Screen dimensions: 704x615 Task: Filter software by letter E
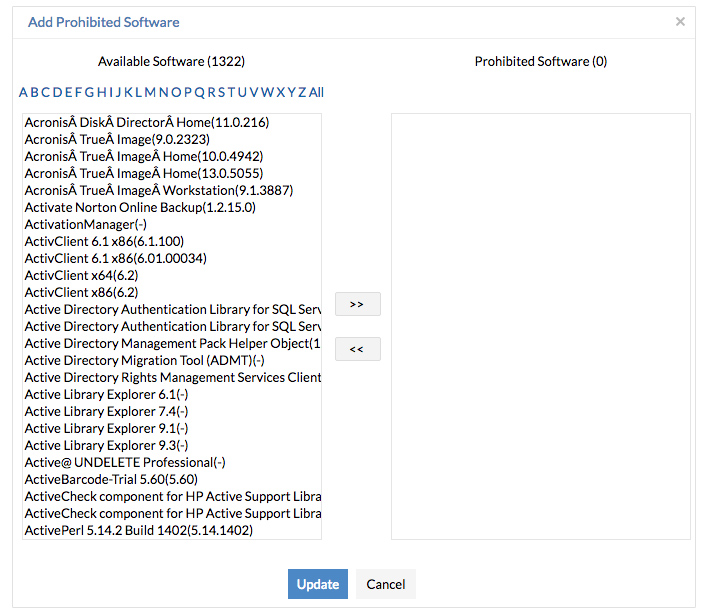(69, 92)
